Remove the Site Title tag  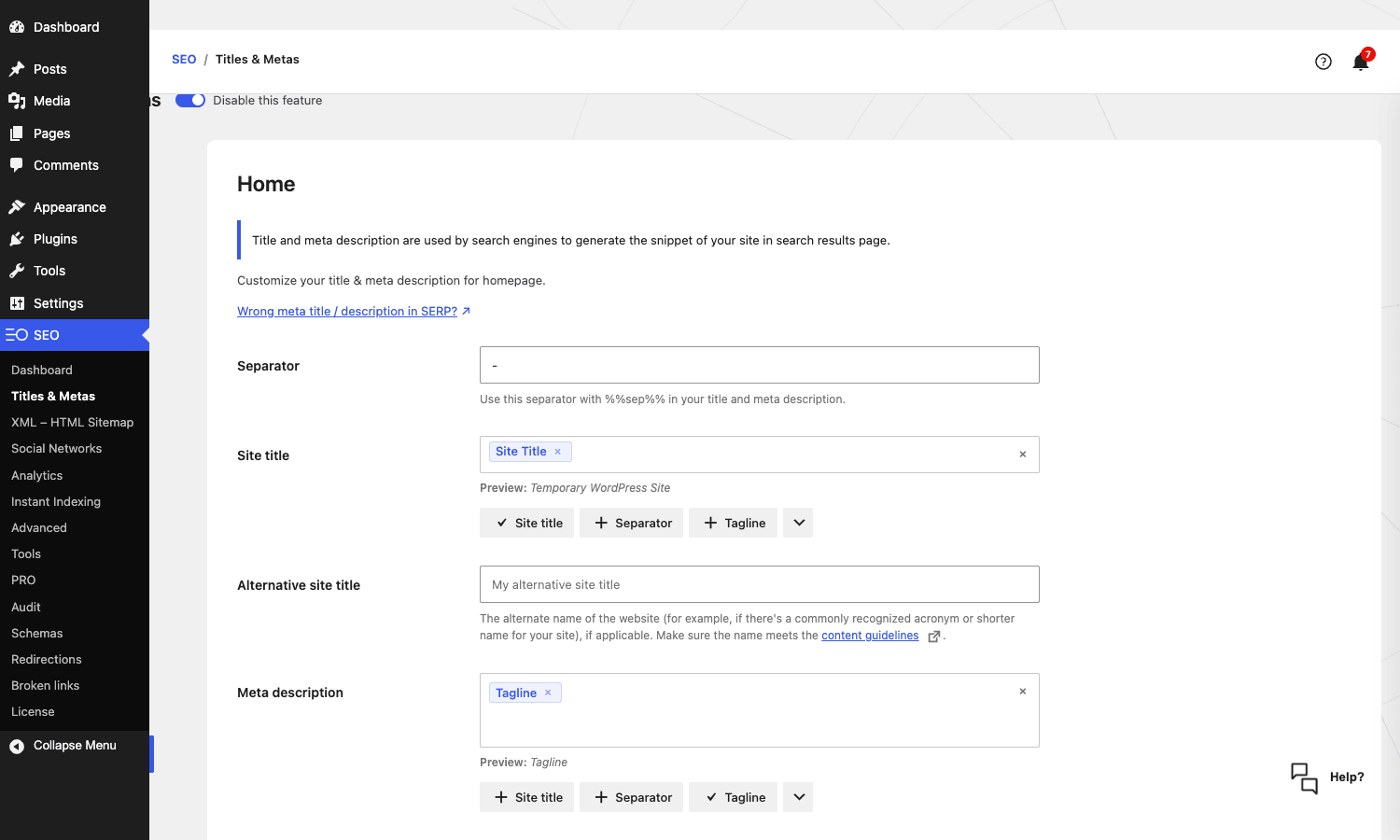click(x=558, y=452)
